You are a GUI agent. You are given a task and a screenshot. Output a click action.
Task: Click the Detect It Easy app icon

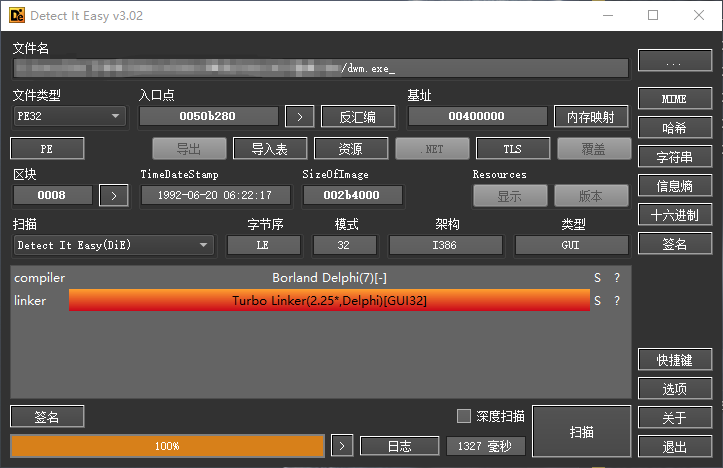[x=17, y=15]
